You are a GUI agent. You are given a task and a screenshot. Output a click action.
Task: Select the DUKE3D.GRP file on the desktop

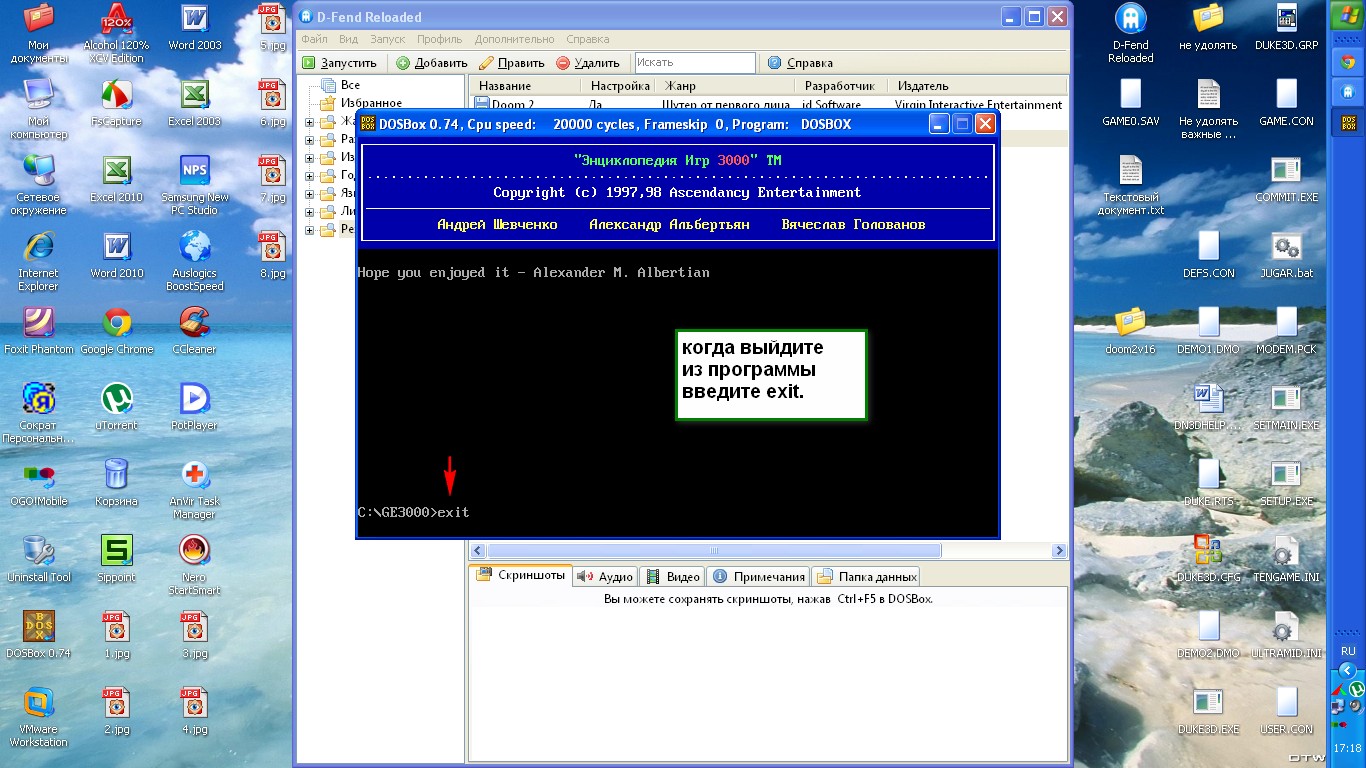[1286, 28]
